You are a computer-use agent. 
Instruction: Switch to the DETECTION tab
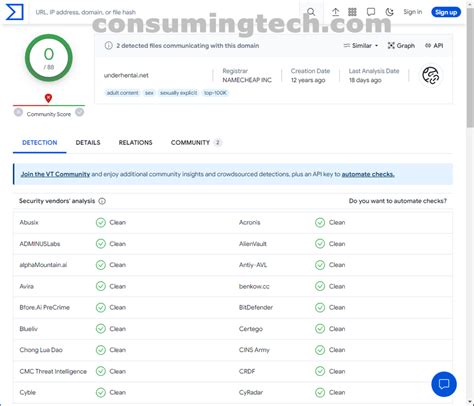click(40, 142)
